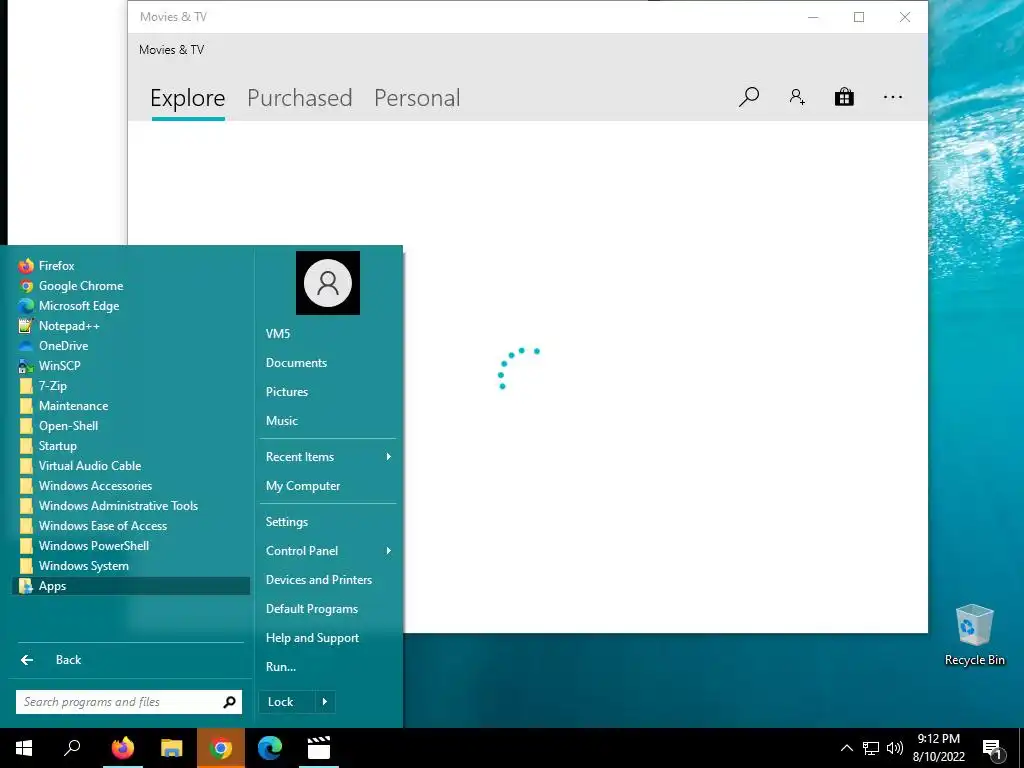
Task: Expand the Startup folder
Action: (131, 446)
